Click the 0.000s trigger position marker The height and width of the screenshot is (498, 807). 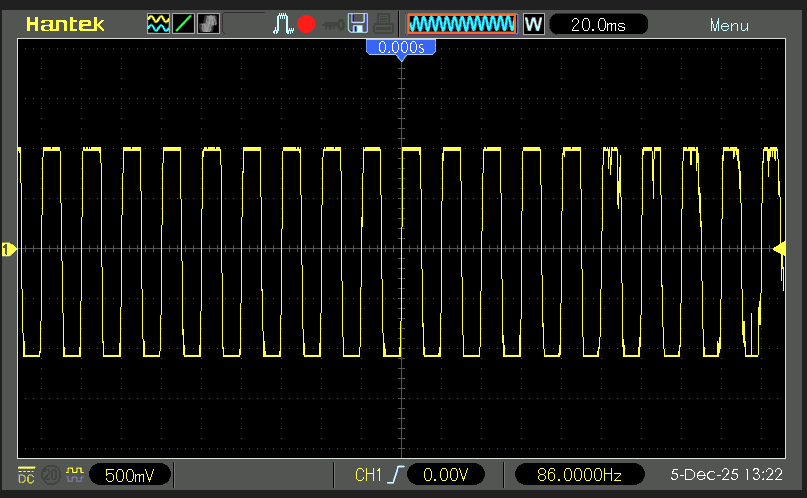401,47
